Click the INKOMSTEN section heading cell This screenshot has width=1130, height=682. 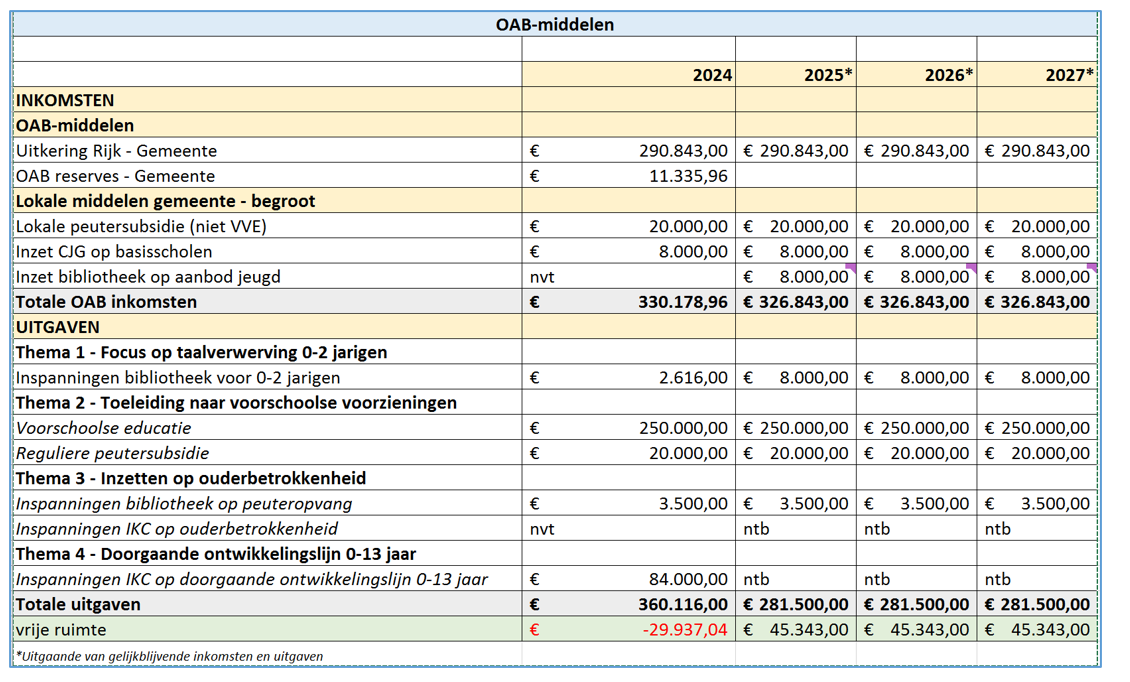(266, 100)
